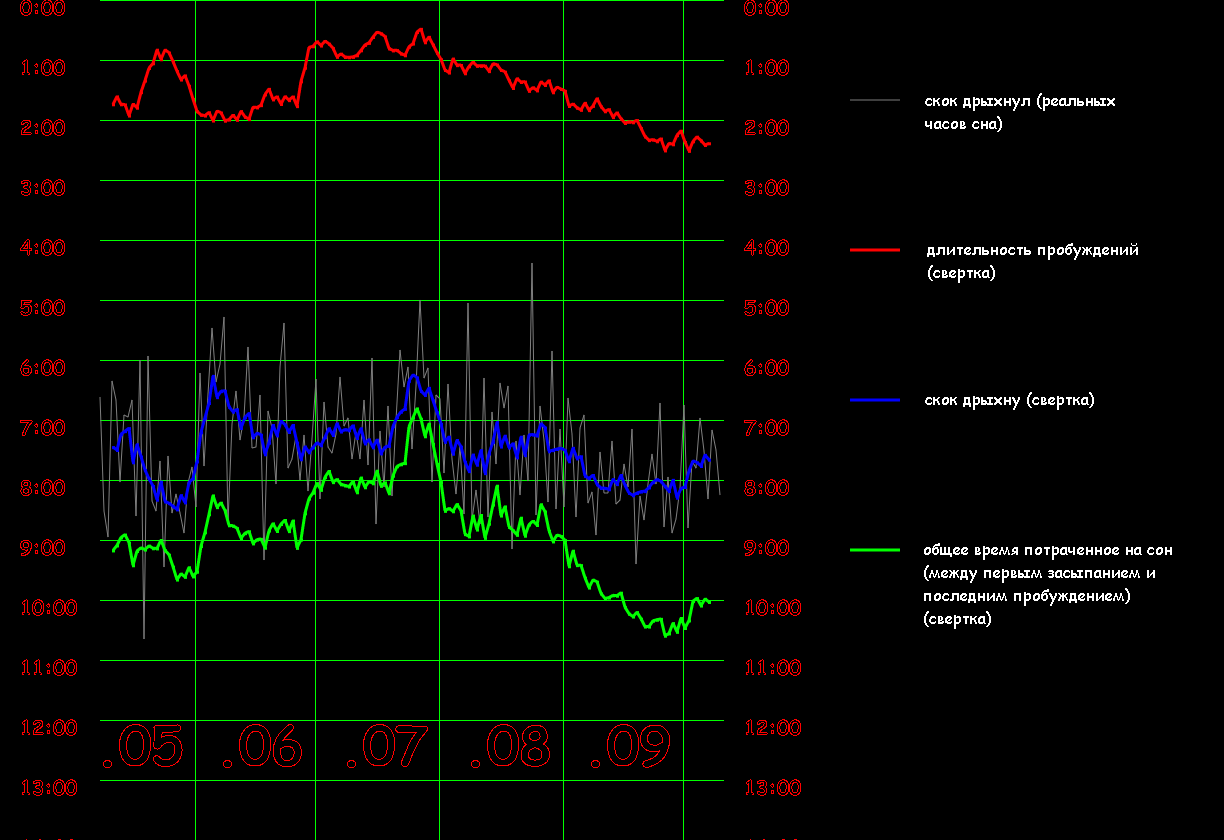Click '12:00' on the right axis
Image resolution: width=1224 pixels, height=840 pixels.
coord(772,727)
